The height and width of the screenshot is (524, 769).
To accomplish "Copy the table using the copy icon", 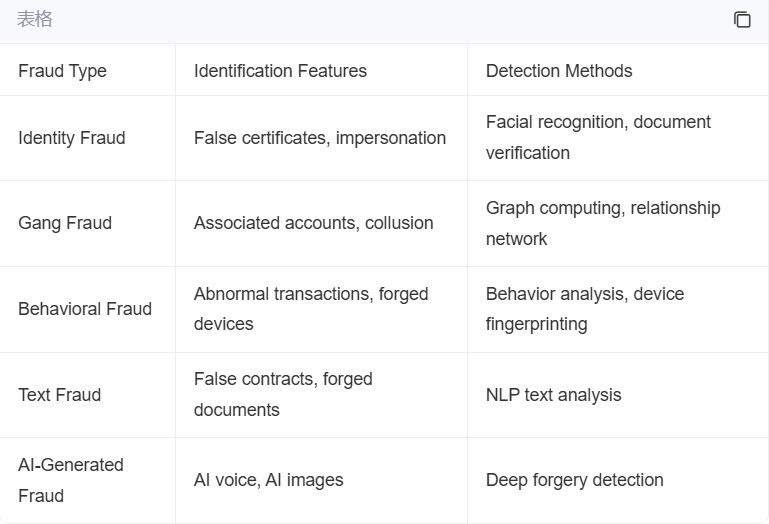I will [742, 20].
